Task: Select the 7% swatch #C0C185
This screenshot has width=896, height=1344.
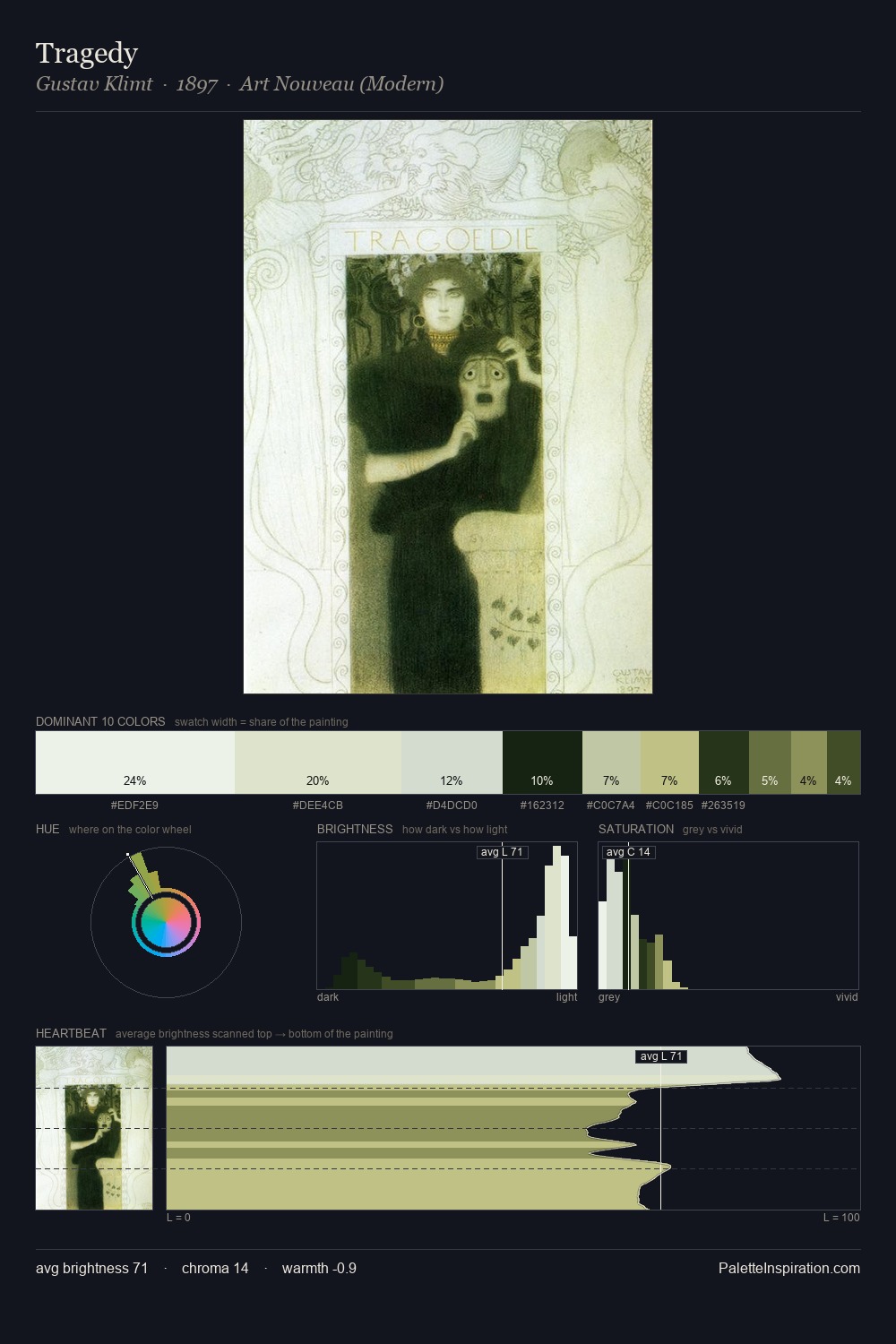Action: click(669, 762)
